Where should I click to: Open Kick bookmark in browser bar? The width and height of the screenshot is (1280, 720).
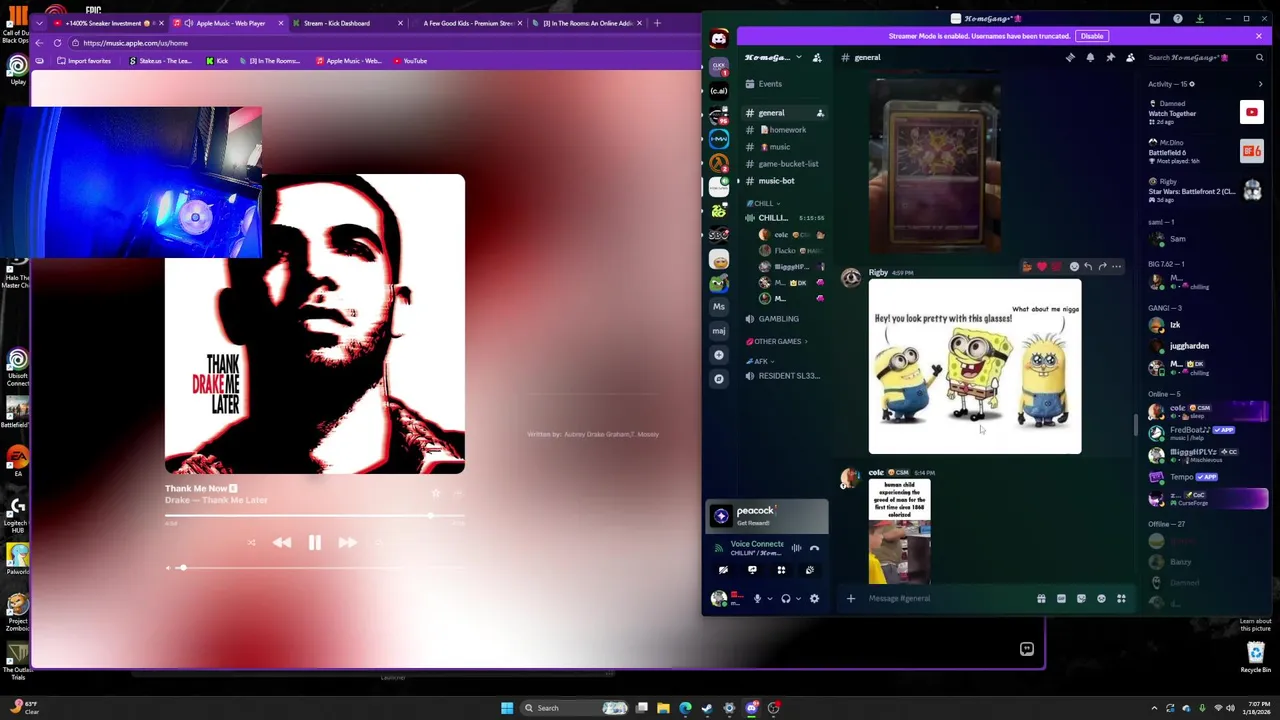tap(217, 61)
